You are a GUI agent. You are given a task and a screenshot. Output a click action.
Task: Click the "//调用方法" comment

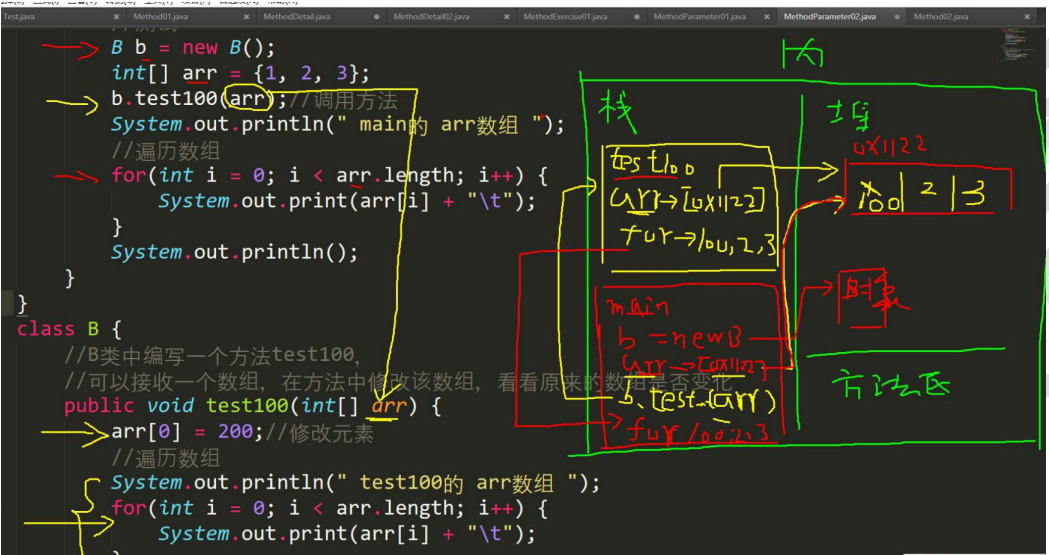click(344, 100)
